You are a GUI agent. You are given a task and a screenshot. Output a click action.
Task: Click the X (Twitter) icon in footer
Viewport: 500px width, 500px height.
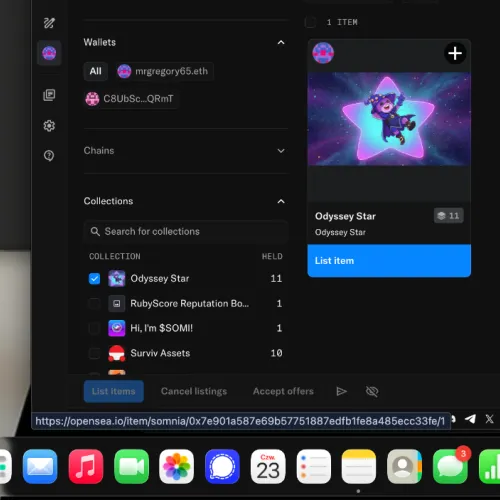click(489, 419)
